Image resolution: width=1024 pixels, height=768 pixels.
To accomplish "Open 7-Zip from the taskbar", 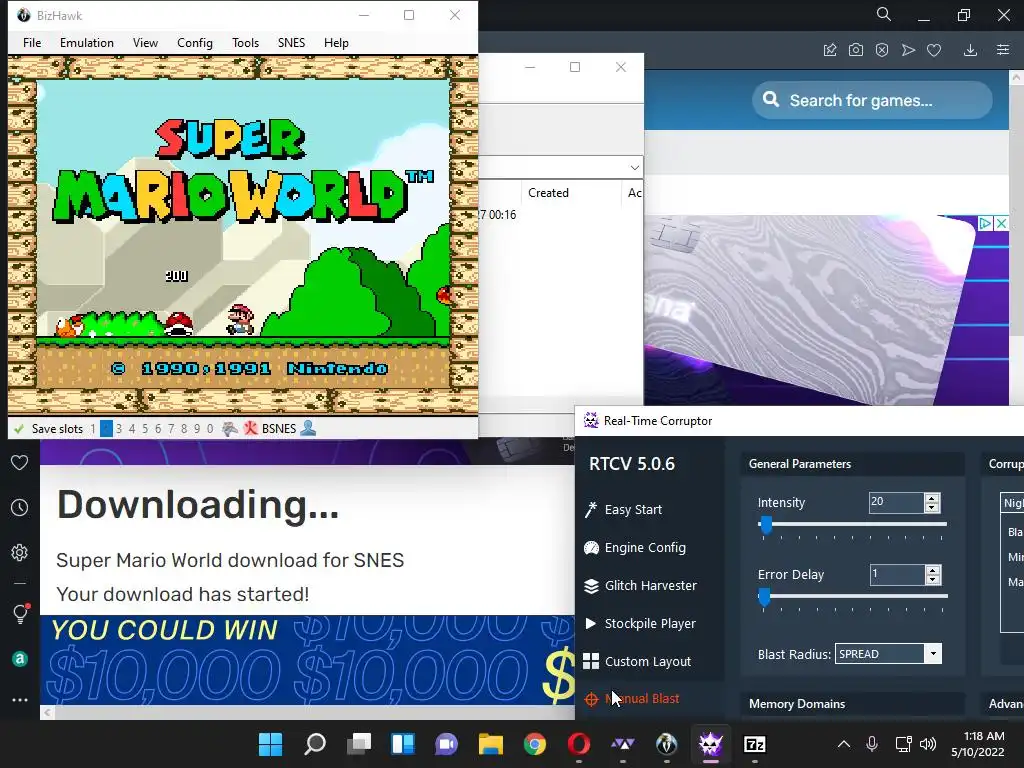I will pyautogui.click(x=754, y=744).
